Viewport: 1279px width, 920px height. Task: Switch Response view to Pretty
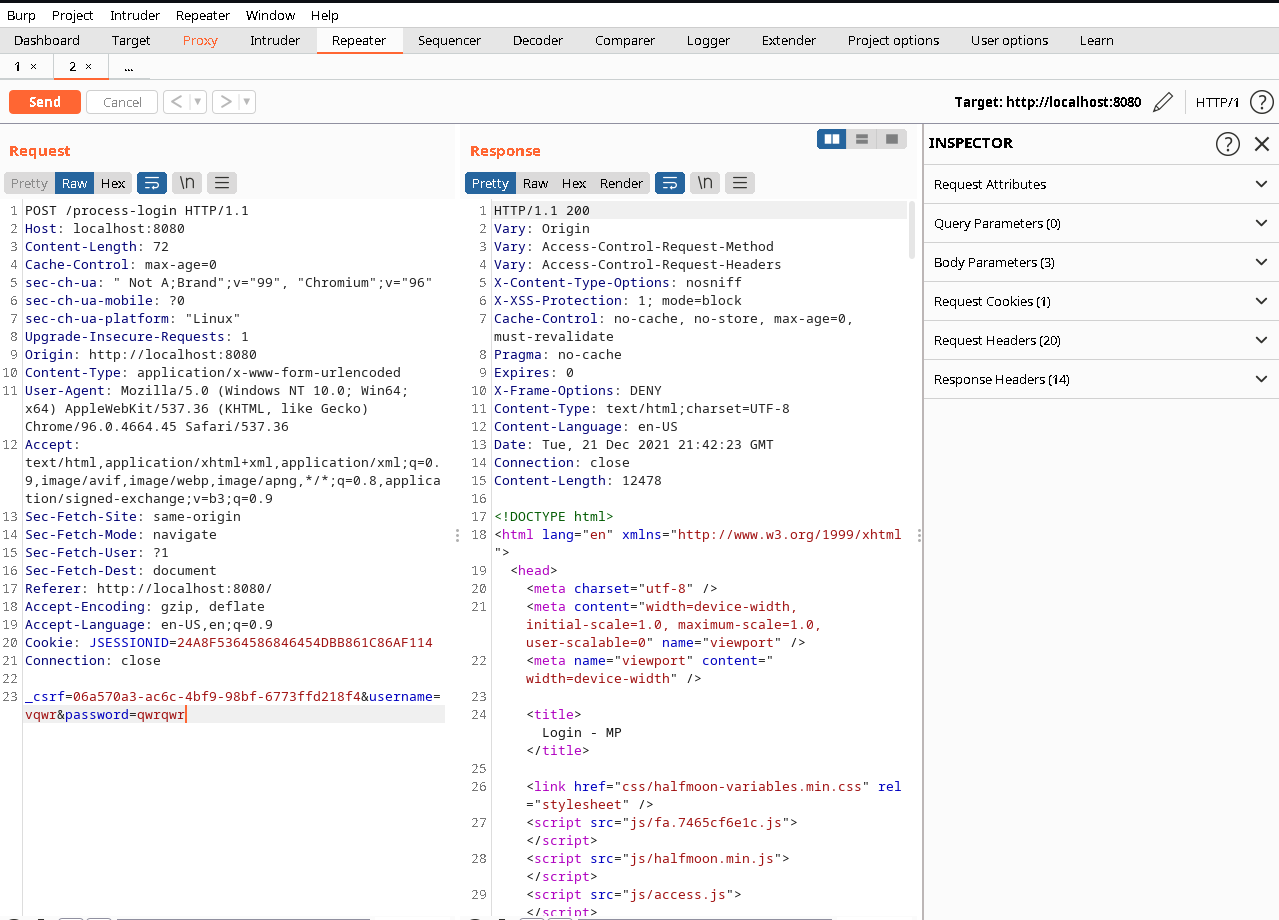[490, 183]
